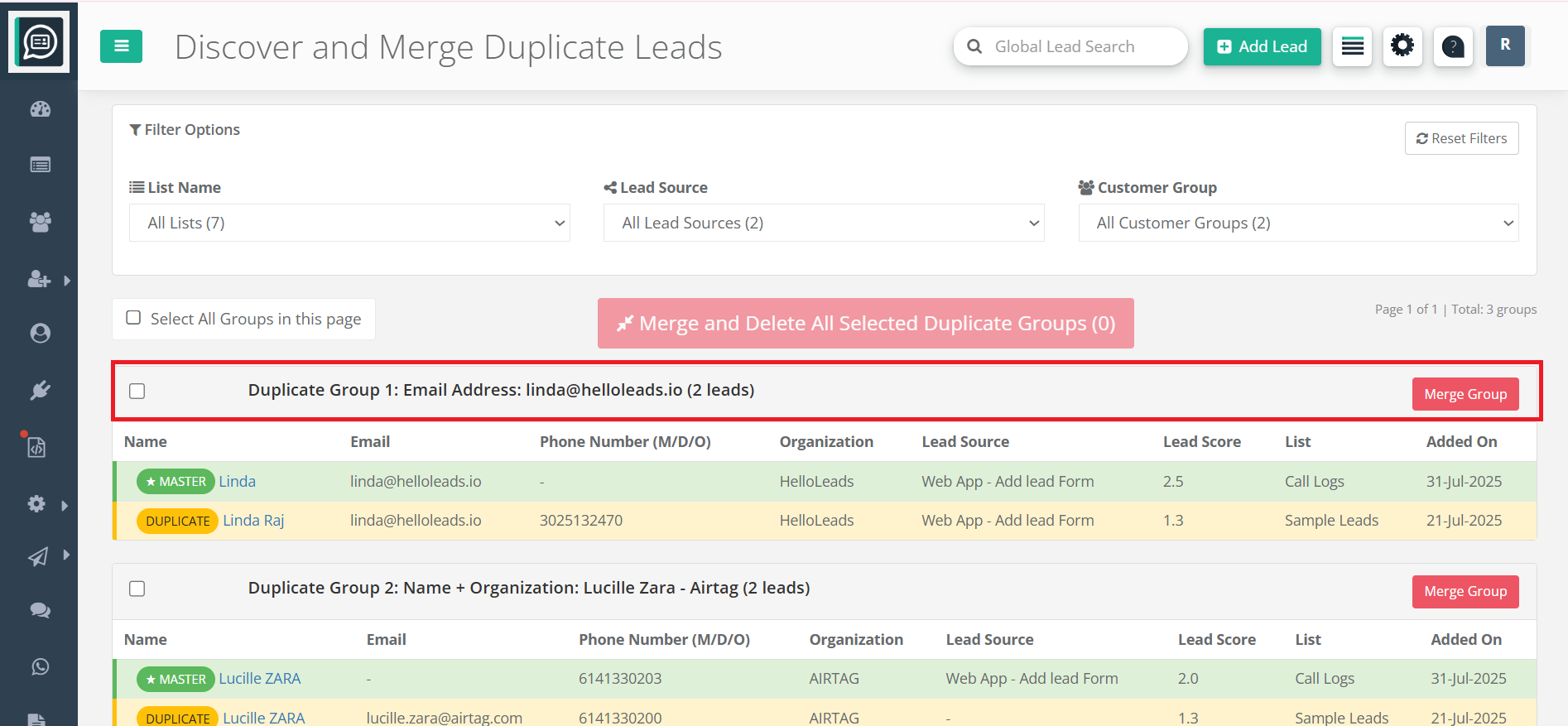Viewport: 1568px width, 726px height.
Task: Tick the Duplicate Group 2 checkbox
Action: pos(137,589)
